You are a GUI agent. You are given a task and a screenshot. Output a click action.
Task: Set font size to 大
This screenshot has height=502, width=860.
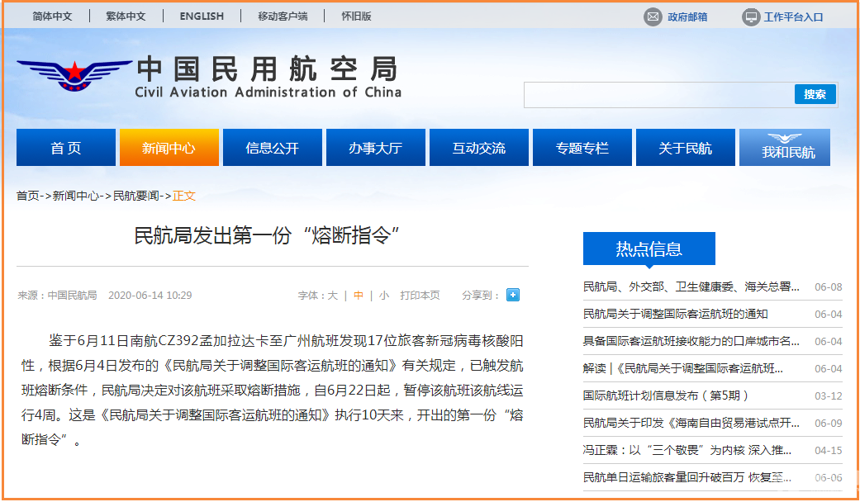[x=333, y=296]
